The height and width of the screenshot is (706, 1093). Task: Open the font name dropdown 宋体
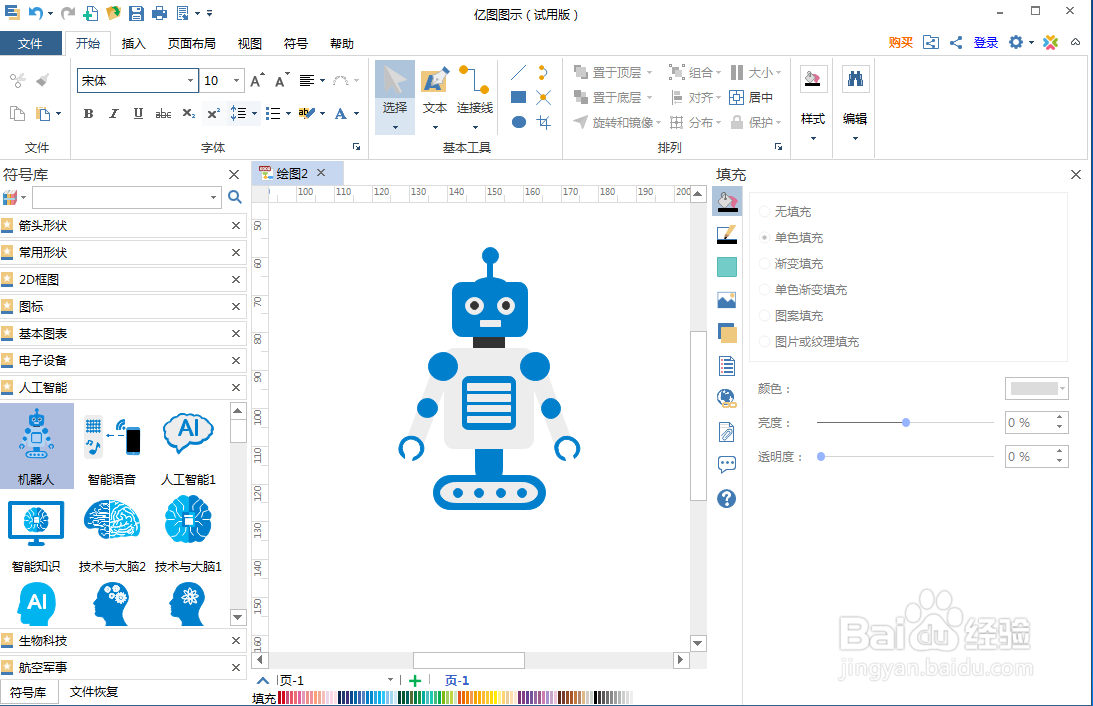190,81
